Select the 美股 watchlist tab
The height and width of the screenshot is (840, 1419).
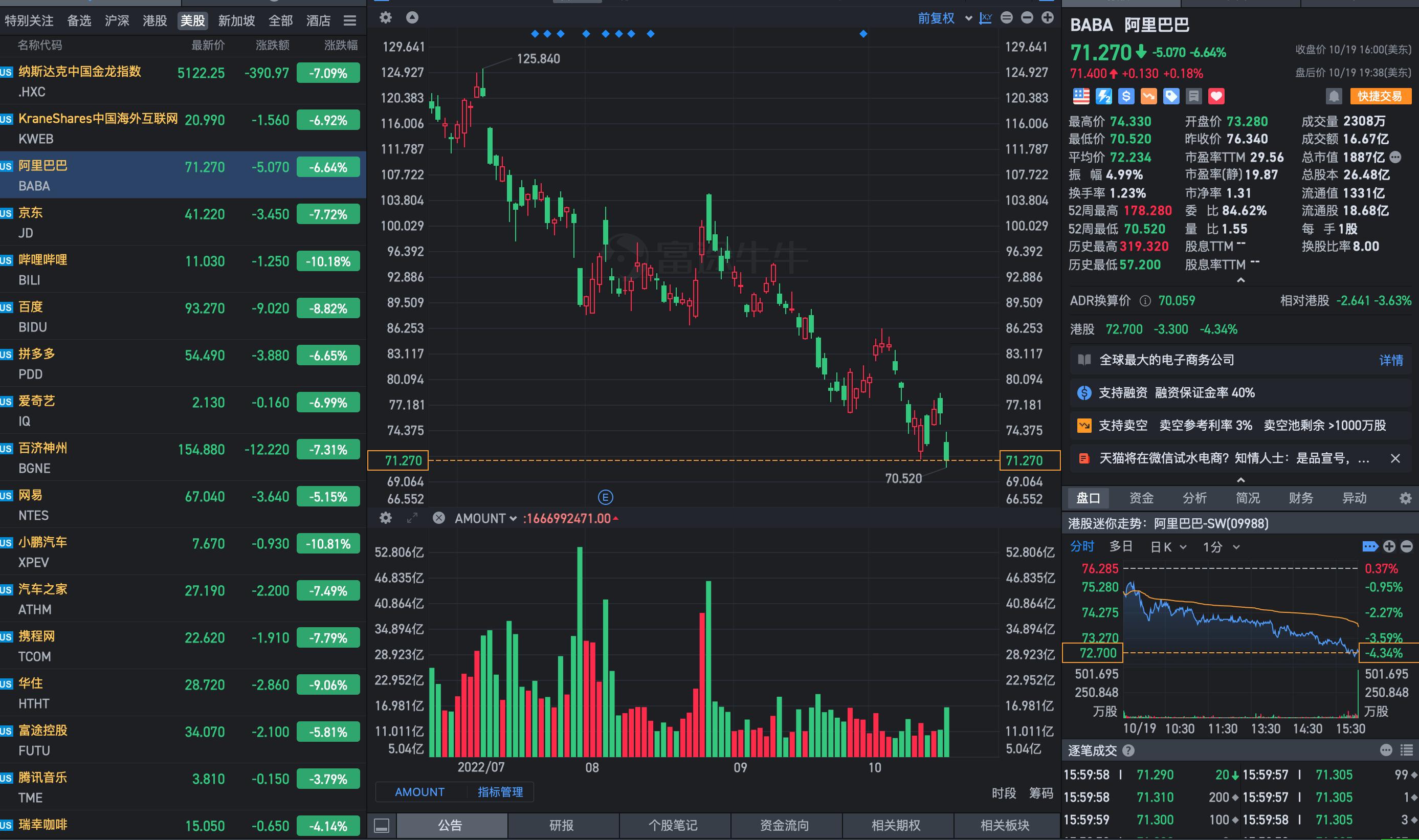192,21
